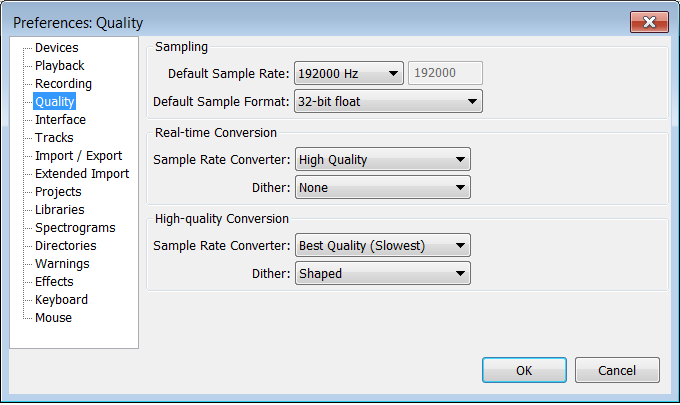
Task: Open the Default Sample Format dropdown
Action: 388,101
